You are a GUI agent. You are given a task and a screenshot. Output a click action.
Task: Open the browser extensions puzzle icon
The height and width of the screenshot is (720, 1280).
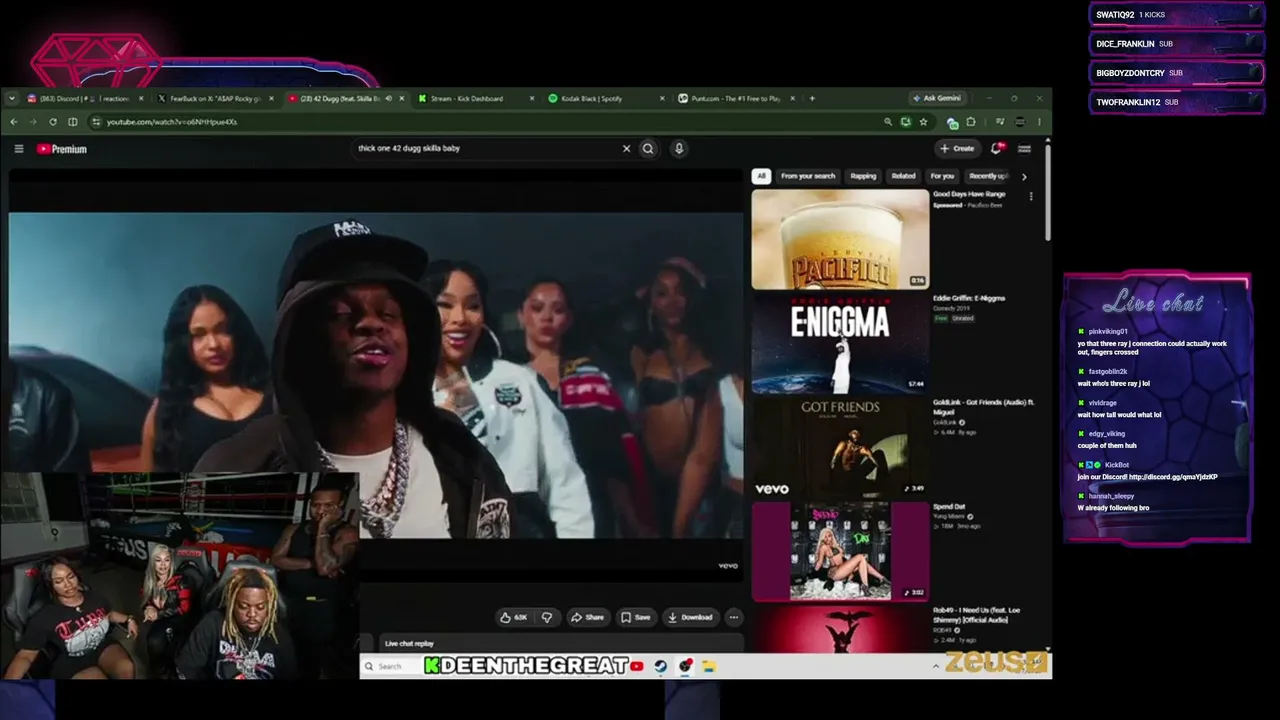pos(970,122)
